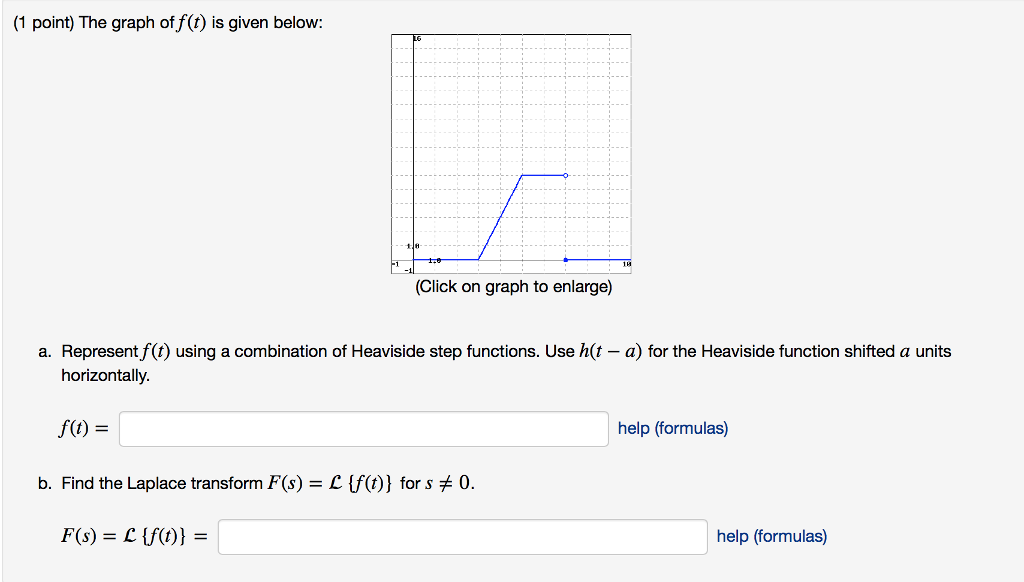Select the graph of f(t) image
Viewport: 1024px width, 582px height.
510,150
